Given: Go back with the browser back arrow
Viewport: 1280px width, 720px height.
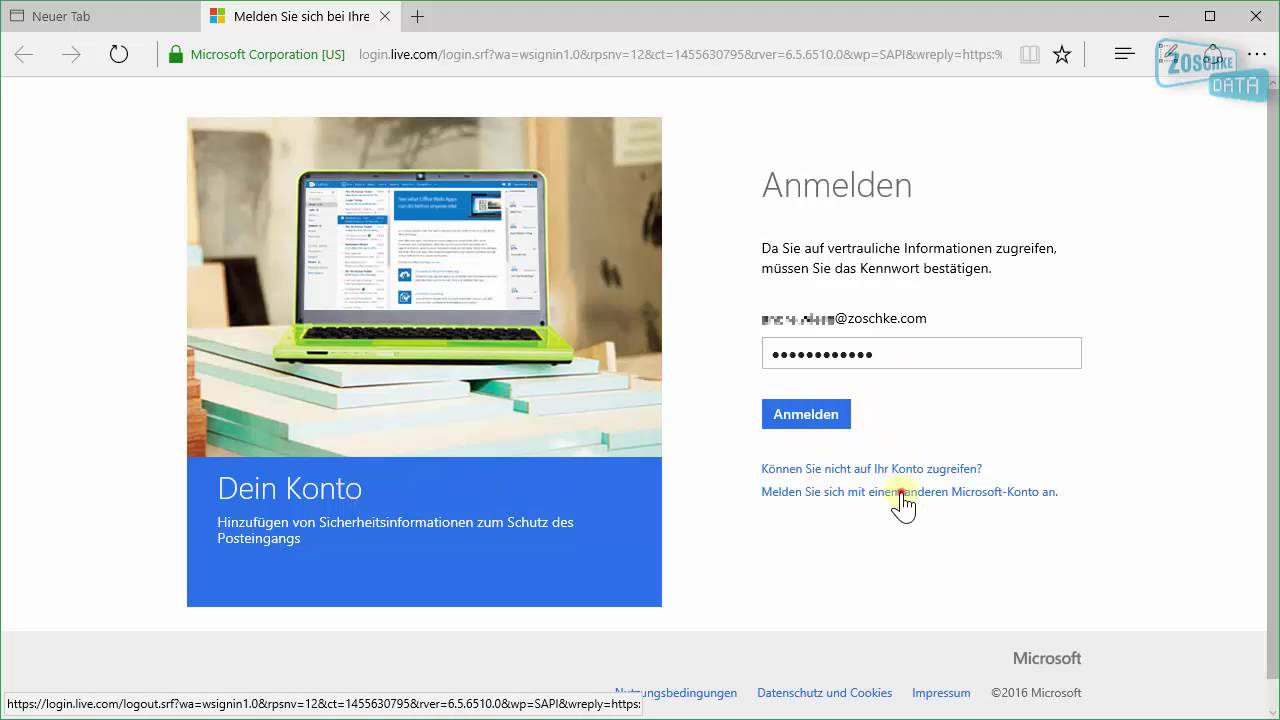Looking at the screenshot, I should pyautogui.click(x=24, y=55).
